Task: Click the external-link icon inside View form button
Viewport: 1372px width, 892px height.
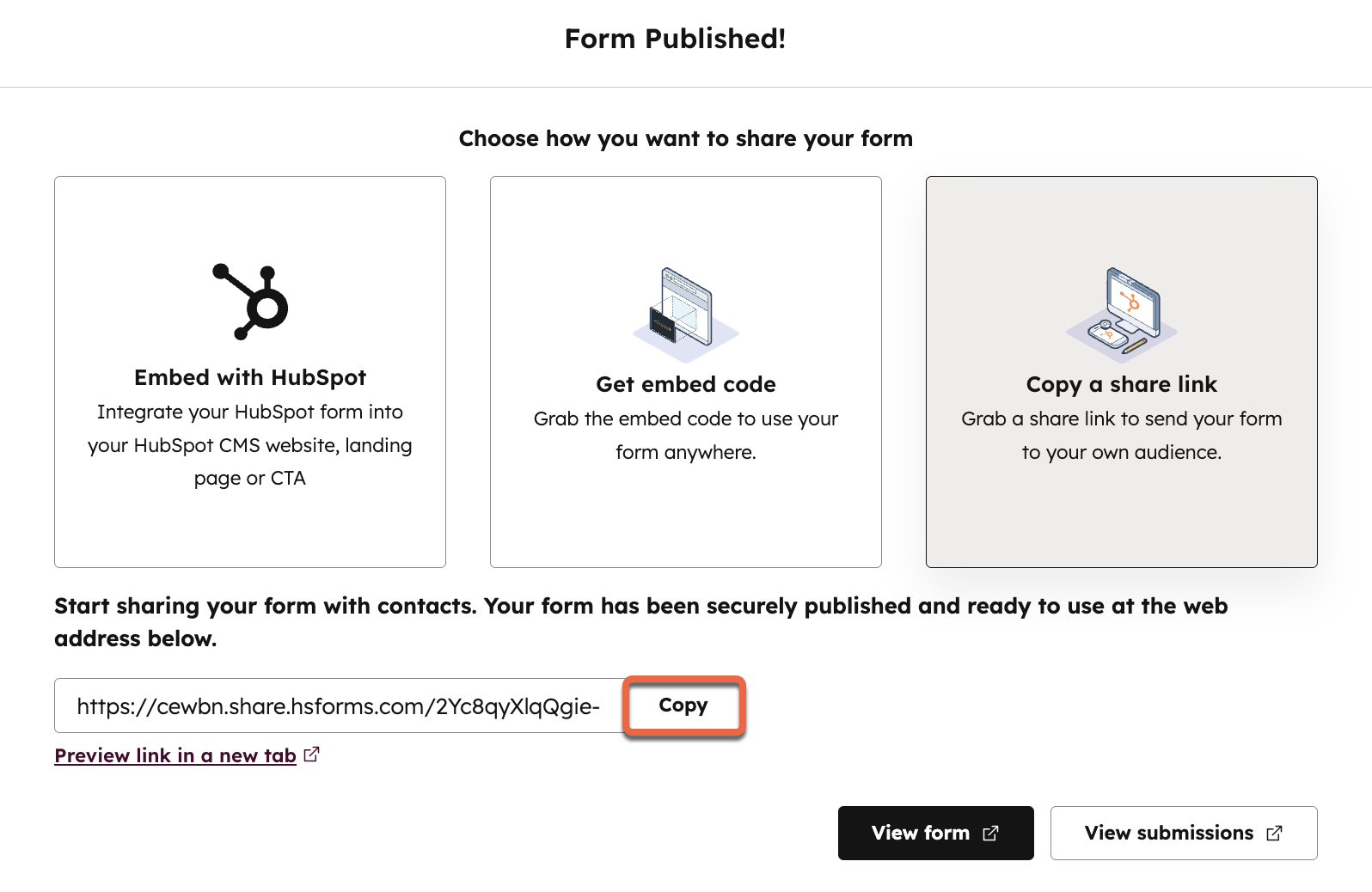Action: point(990,833)
